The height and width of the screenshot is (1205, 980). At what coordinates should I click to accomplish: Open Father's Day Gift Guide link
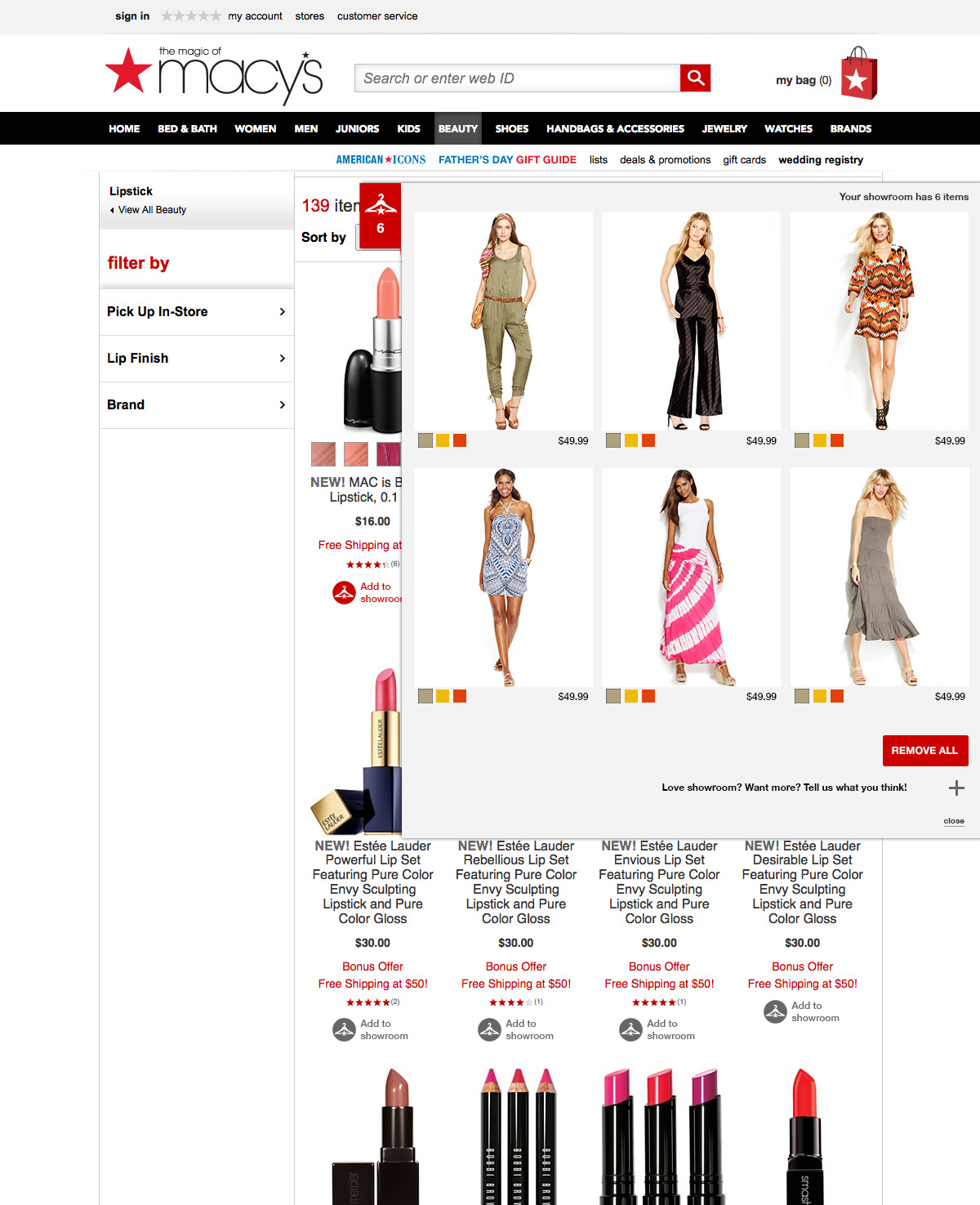coord(507,159)
